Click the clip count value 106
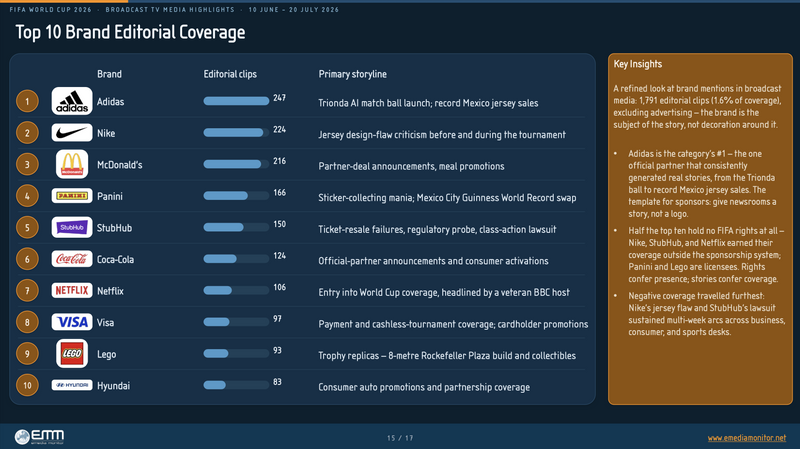This screenshot has width=800, height=449. coord(279,287)
